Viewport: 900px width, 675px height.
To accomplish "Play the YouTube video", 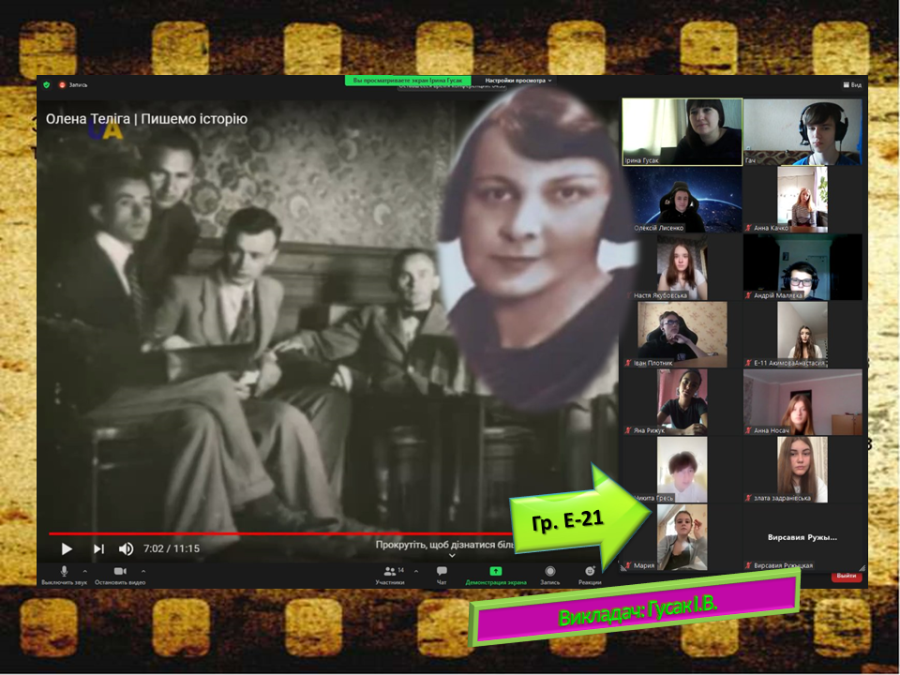I will [67, 549].
